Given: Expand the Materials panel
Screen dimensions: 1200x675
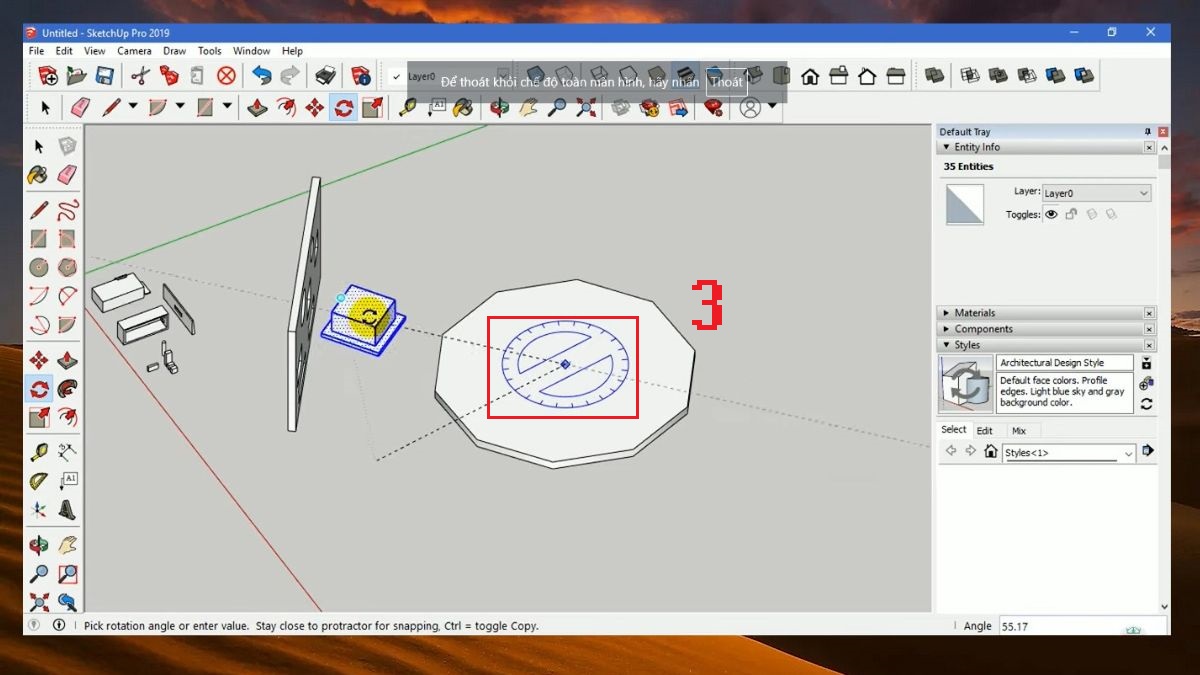Looking at the screenshot, I should [x=1046, y=313].
